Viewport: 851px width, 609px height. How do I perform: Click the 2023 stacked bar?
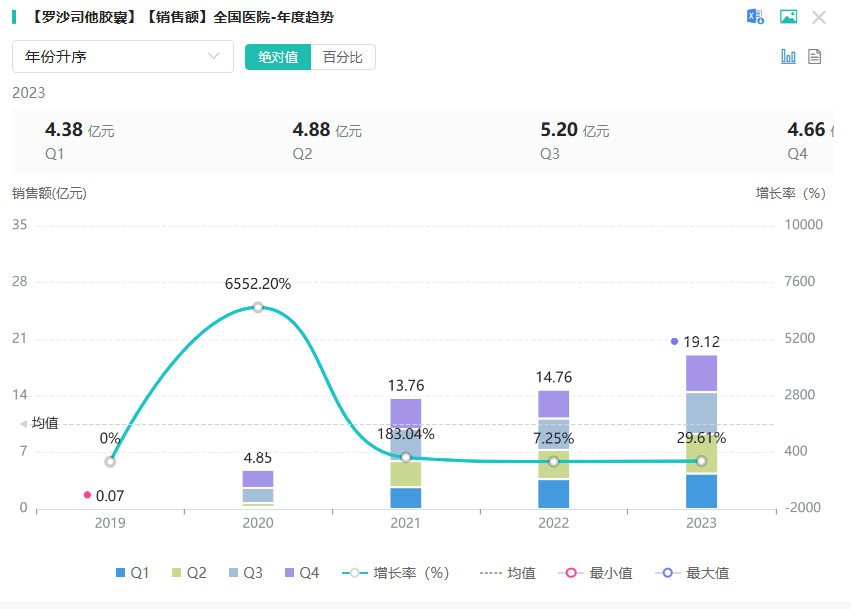(701, 430)
